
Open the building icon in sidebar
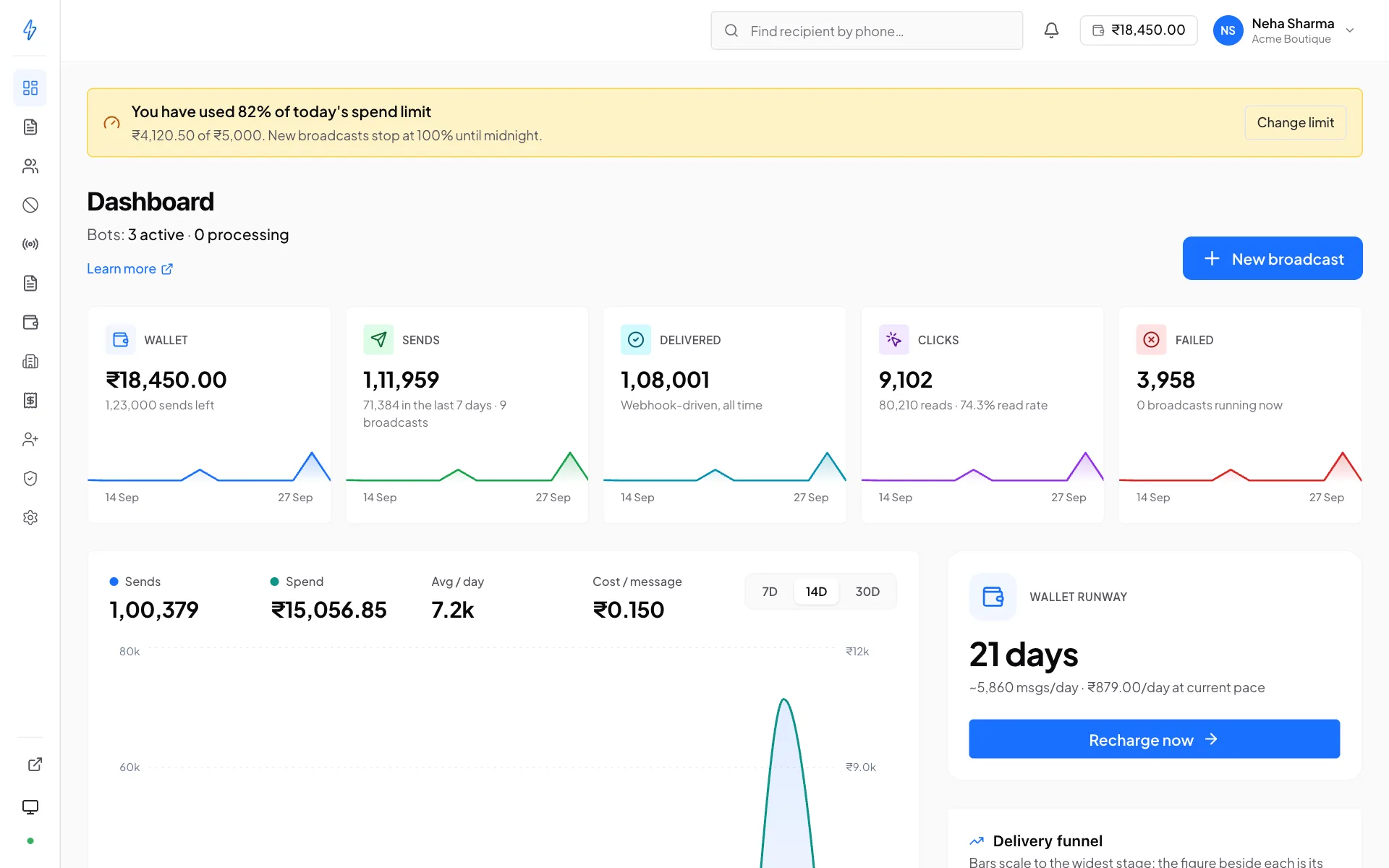pos(30,362)
